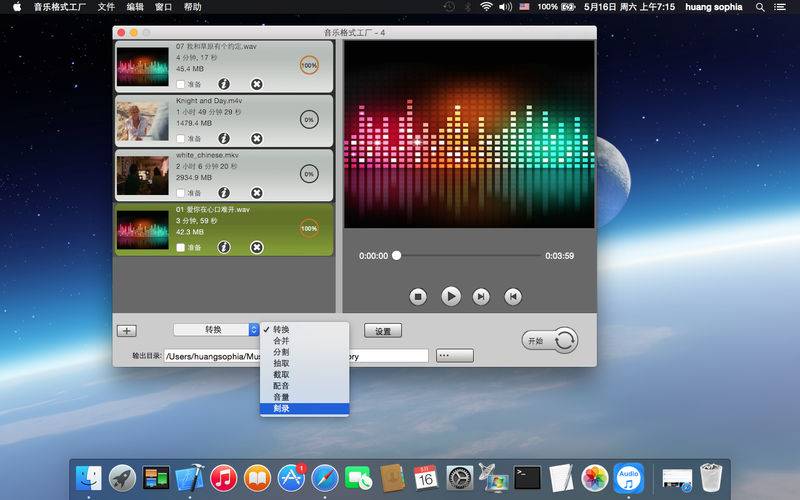This screenshot has width=800, height=500.
Task: Jump to previous track in player
Action: [512, 296]
